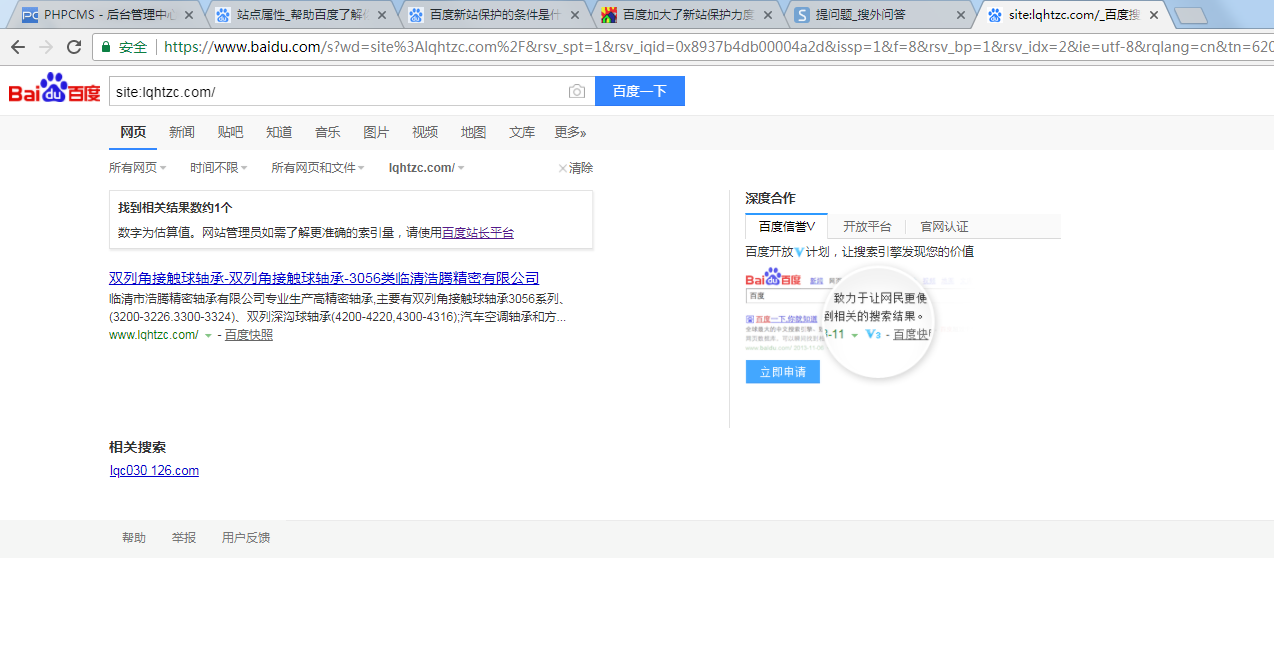Open 百度快照 of the search result
The height and width of the screenshot is (668, 1274).
pyautogui.click(x=248, y=335)
